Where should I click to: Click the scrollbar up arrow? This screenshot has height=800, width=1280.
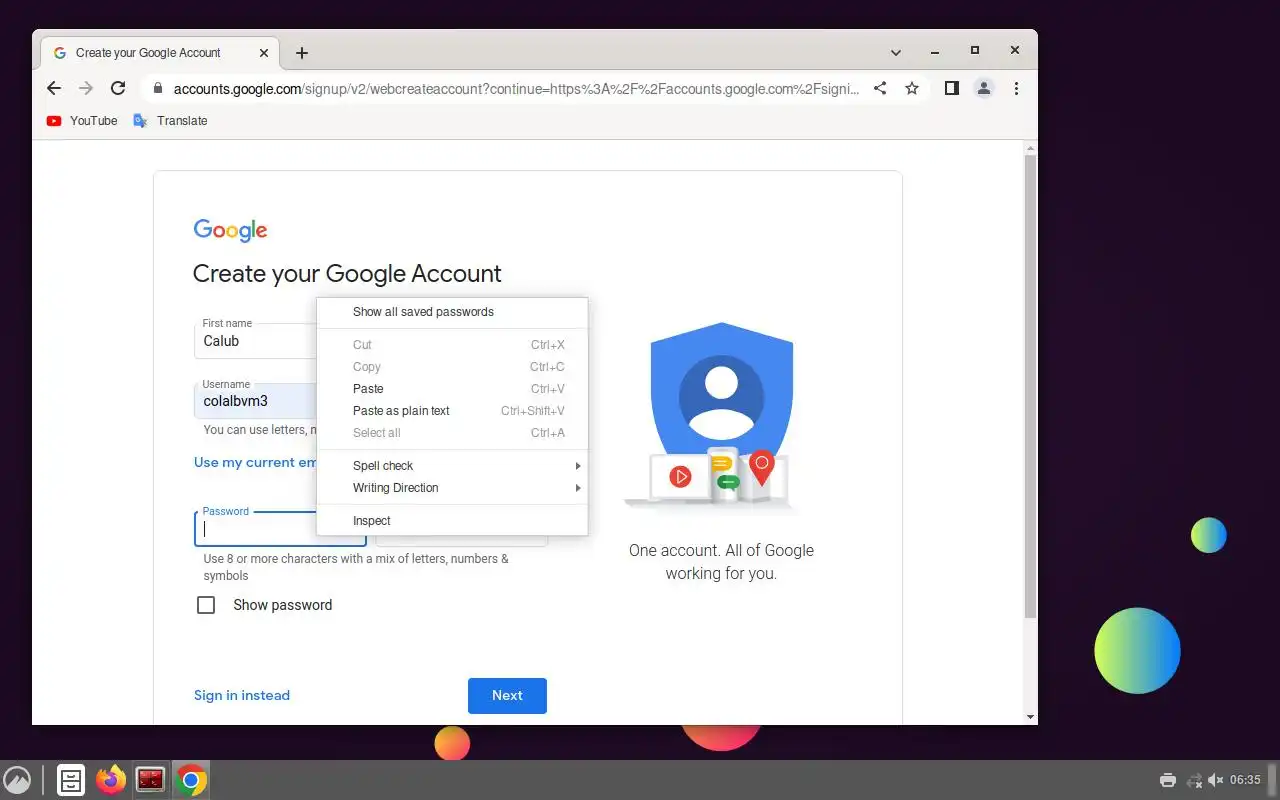point(1030,148)
